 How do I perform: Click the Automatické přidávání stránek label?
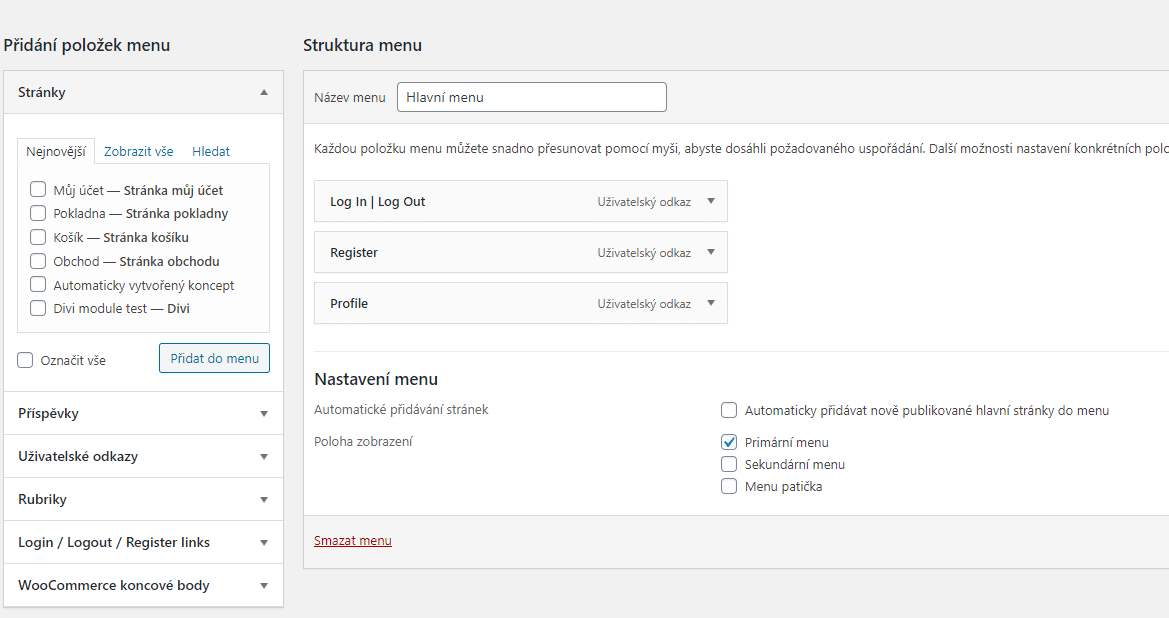click(x=401, y=409)
